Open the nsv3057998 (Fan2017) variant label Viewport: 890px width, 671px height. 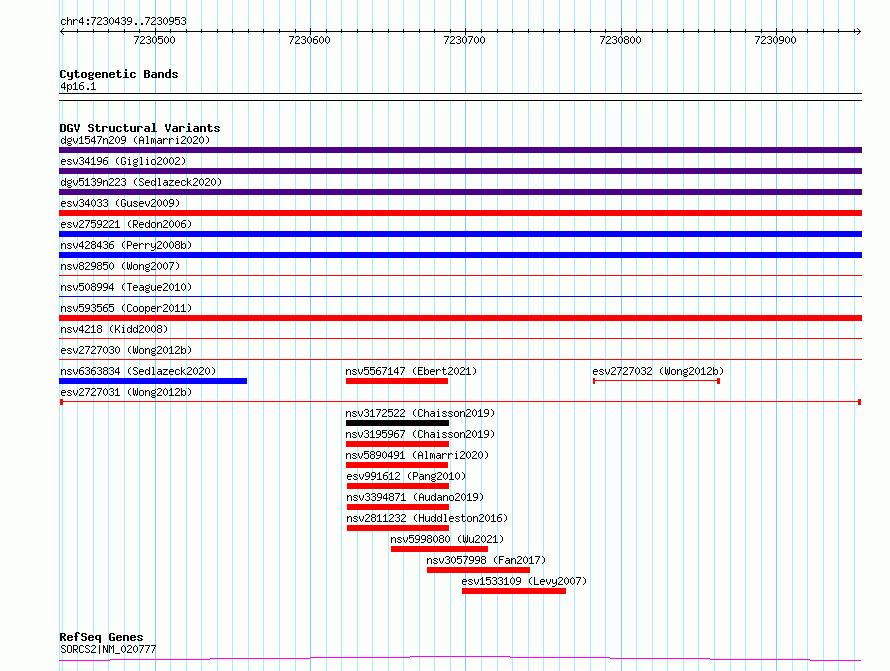(486, 560)
